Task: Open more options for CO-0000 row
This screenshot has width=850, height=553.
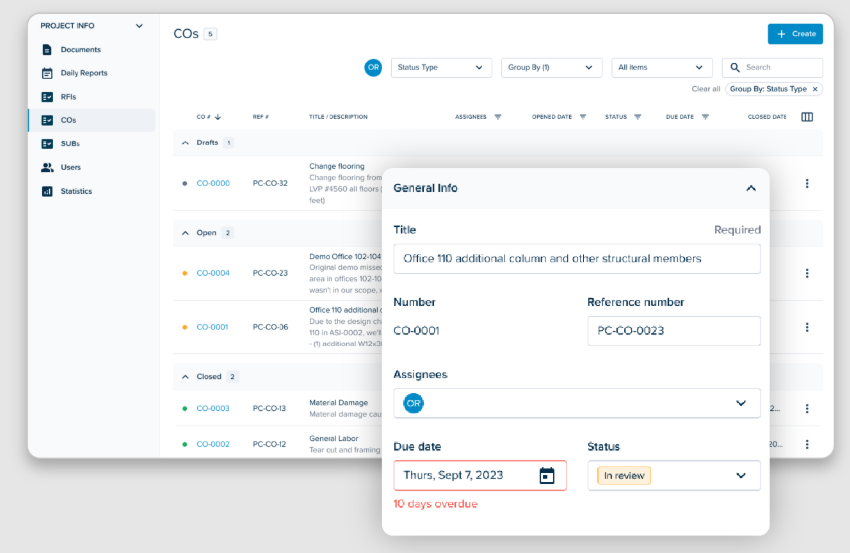Action: pos(807,184)
